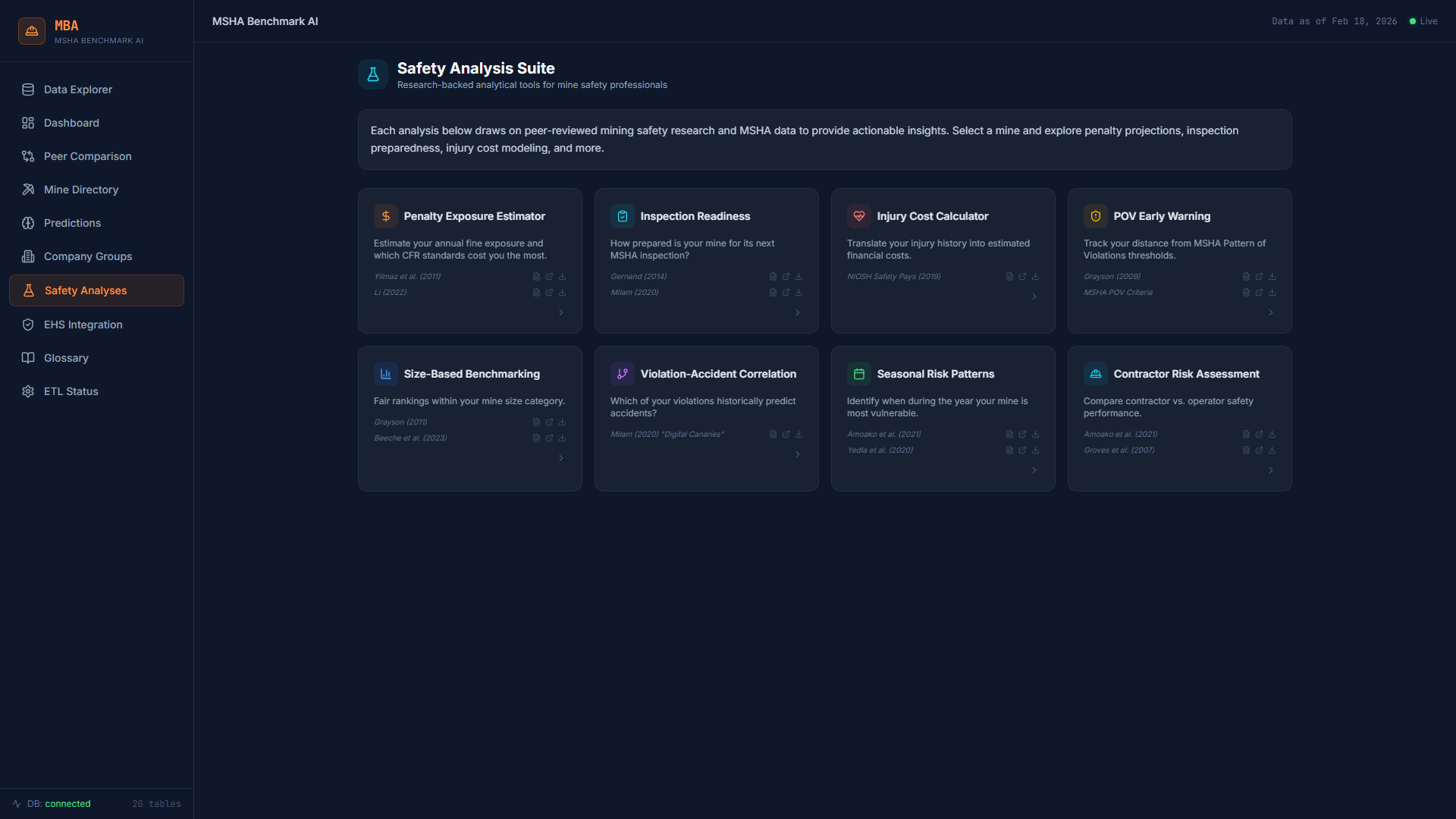Expand the Seasonal Risk Patterns analysis
Image resolution: width=1456 pixels, height=819 pixels.
[x=1034, y=470]
